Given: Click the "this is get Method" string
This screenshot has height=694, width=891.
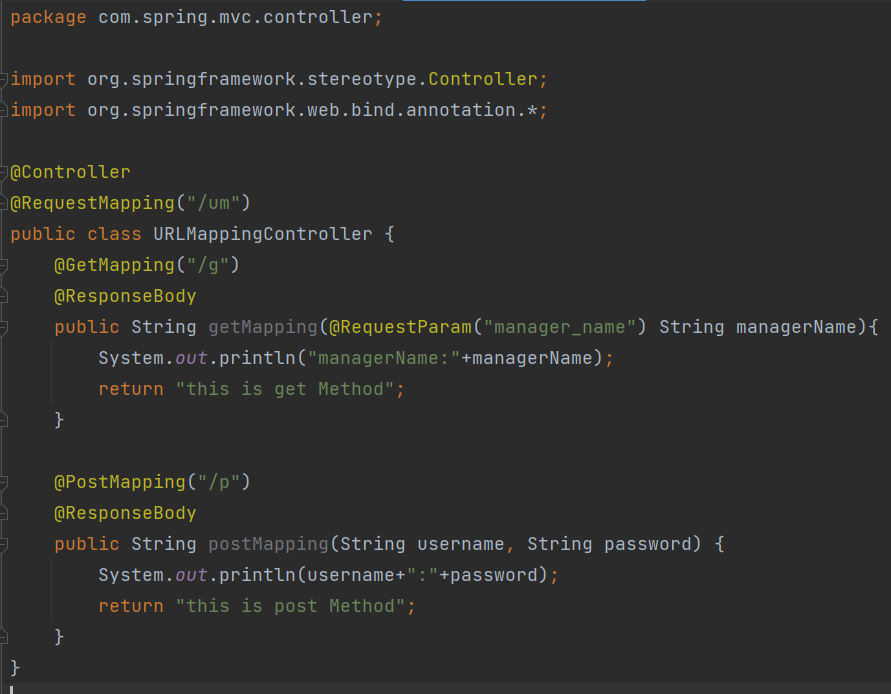Looking at the screenshot, I should (x=284, y=389).
